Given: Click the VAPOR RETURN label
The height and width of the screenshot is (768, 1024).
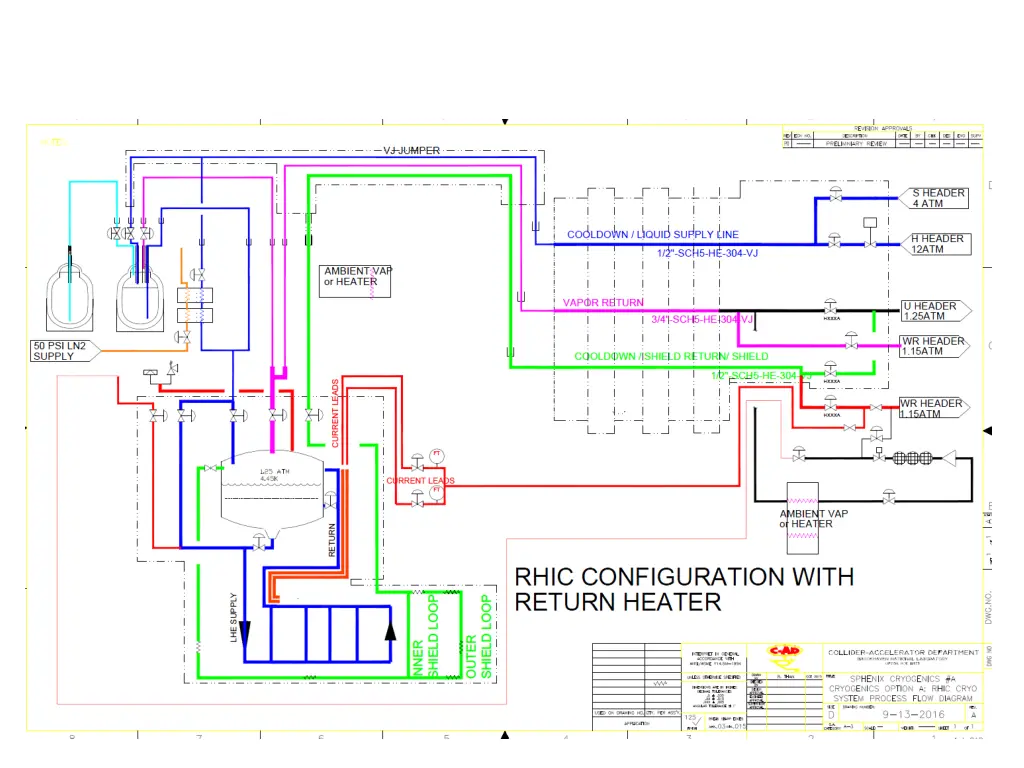Looking at the screenshot, I should pyautogui.click(x=603, y=302).
